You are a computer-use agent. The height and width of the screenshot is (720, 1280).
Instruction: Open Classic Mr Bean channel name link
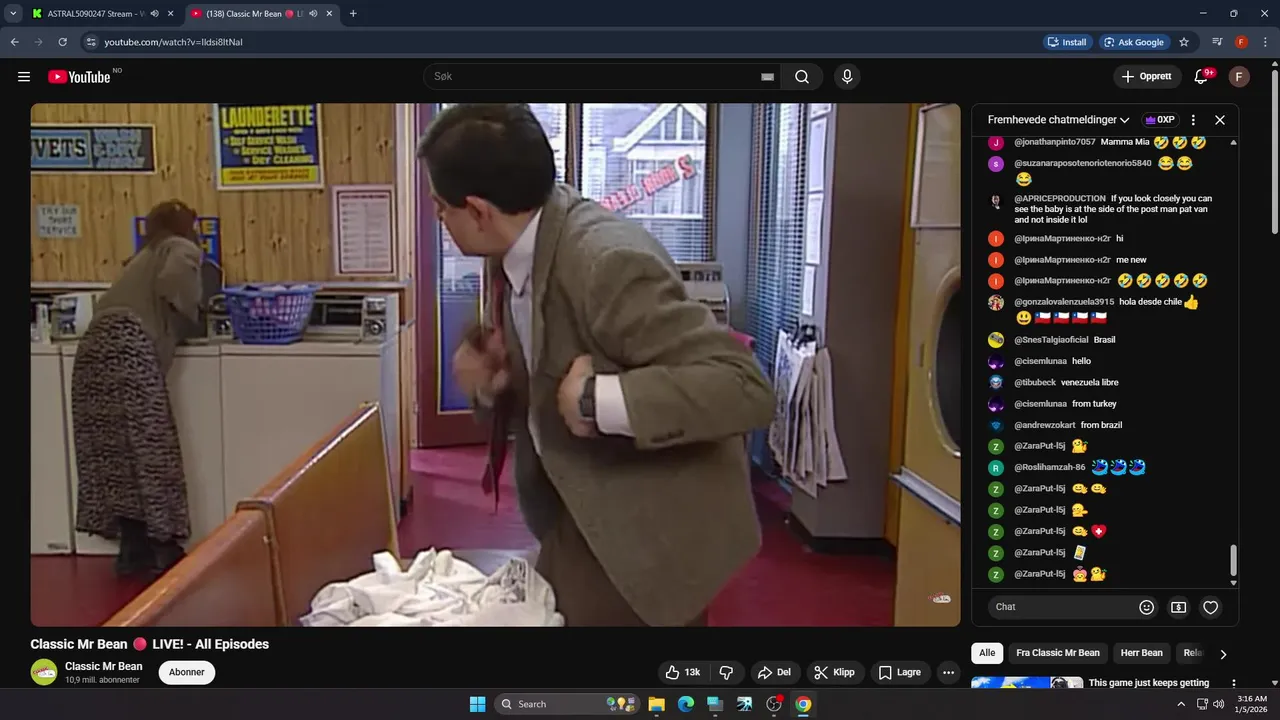[104, 666]
